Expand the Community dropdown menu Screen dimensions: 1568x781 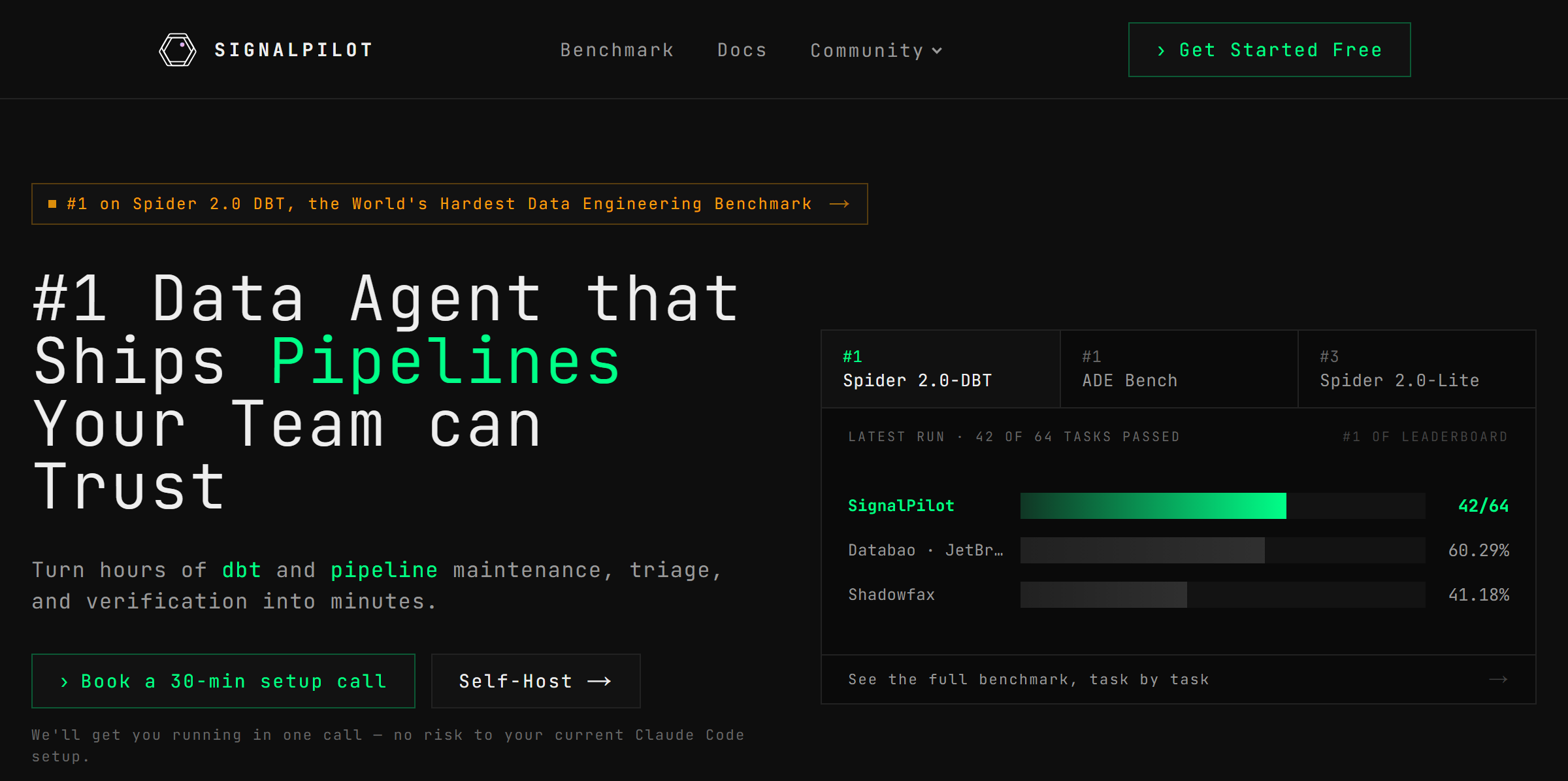pos(876,50)
